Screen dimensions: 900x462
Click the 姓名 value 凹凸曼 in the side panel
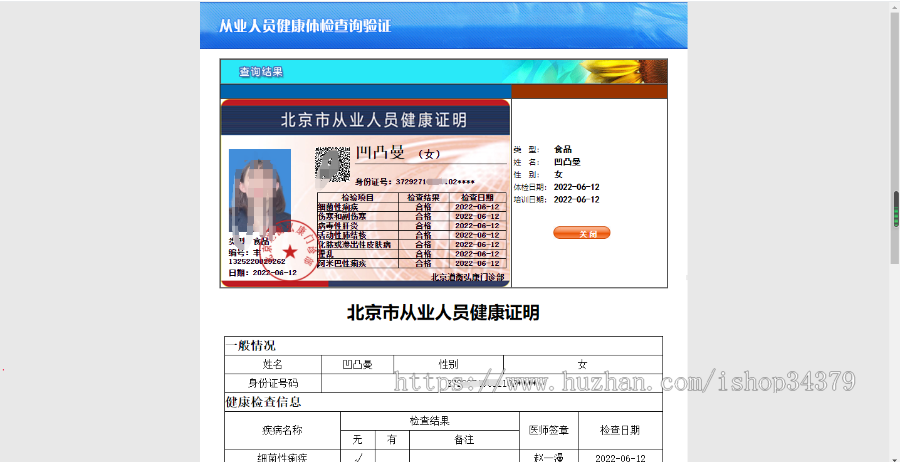pyautogui.click(x=567, y=162)
